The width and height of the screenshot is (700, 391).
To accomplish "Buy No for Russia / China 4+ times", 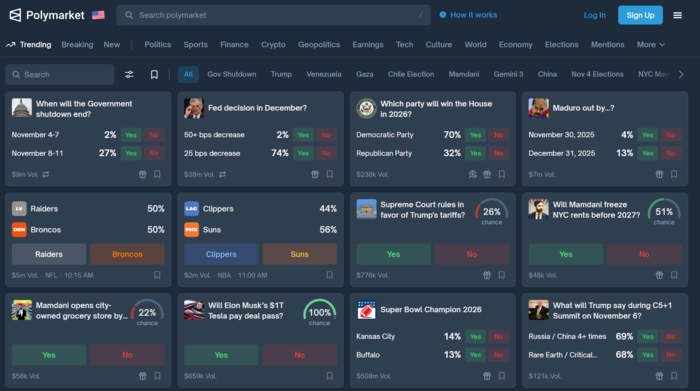I will [x=671, y=337].
